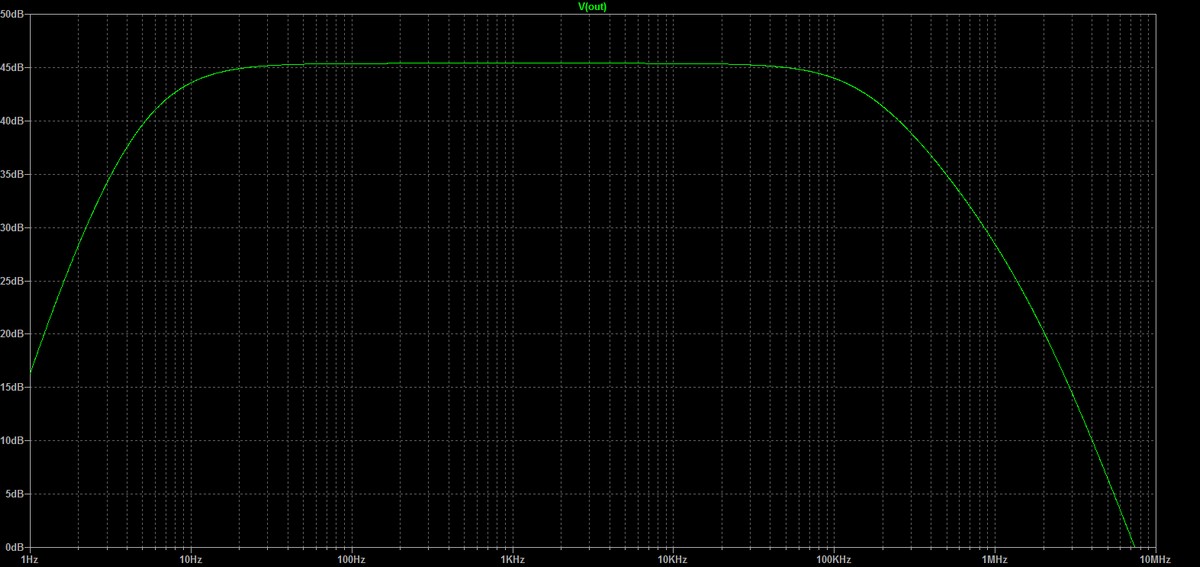Click the 40dB vertical axis label
The width and height of the screenshot is (1200, 567).
13,121
